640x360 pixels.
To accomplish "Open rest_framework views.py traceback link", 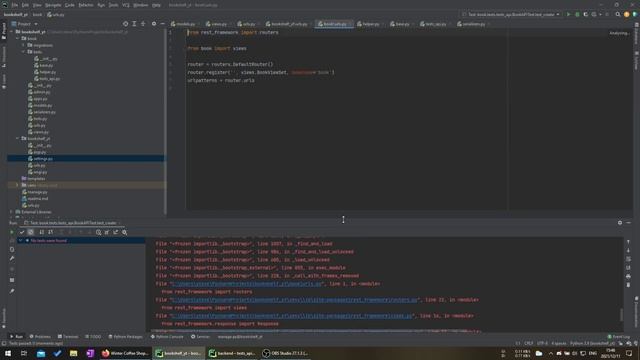I will tap(292, 316).
